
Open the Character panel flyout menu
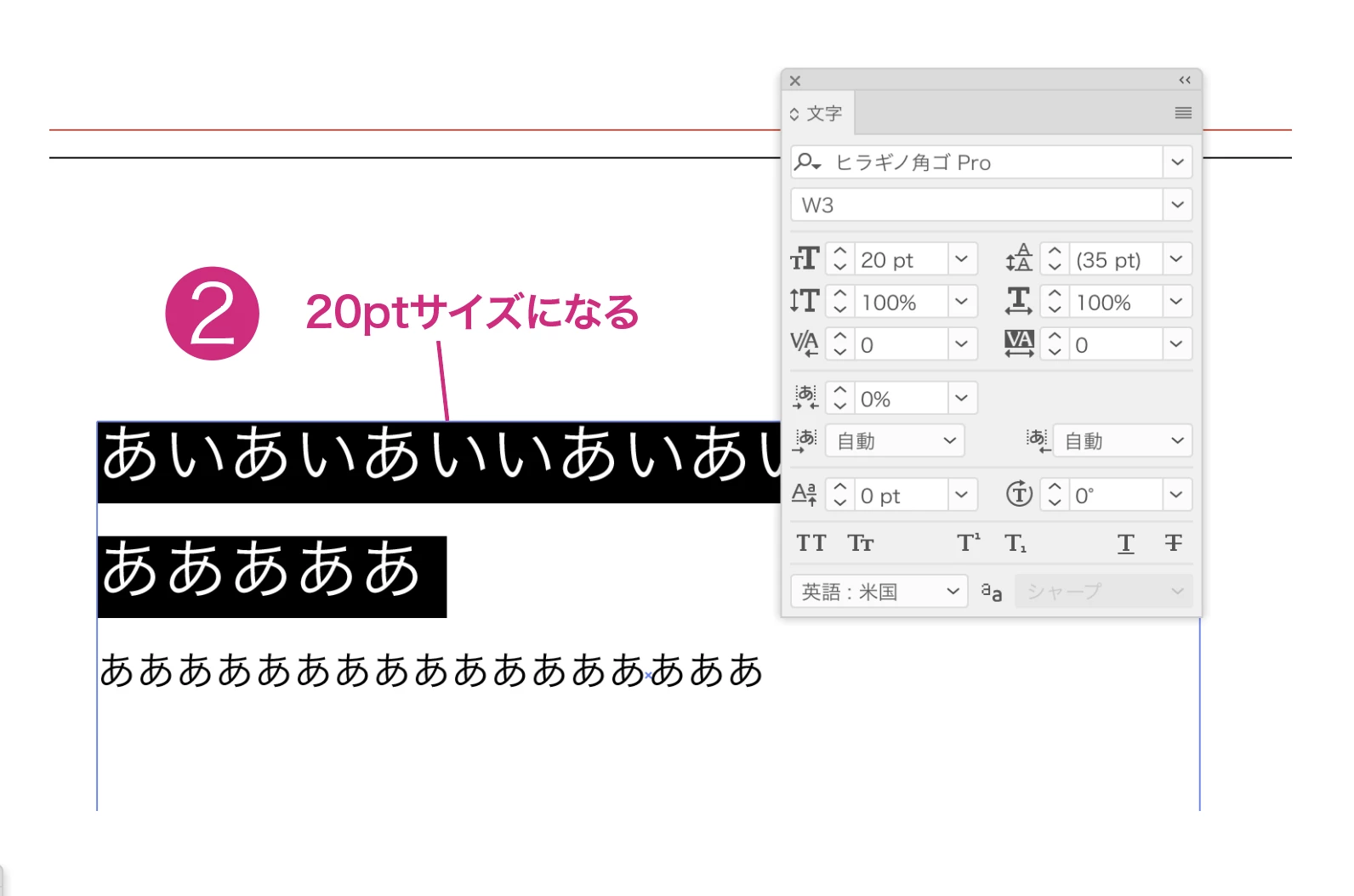[x=1183, y=113]
